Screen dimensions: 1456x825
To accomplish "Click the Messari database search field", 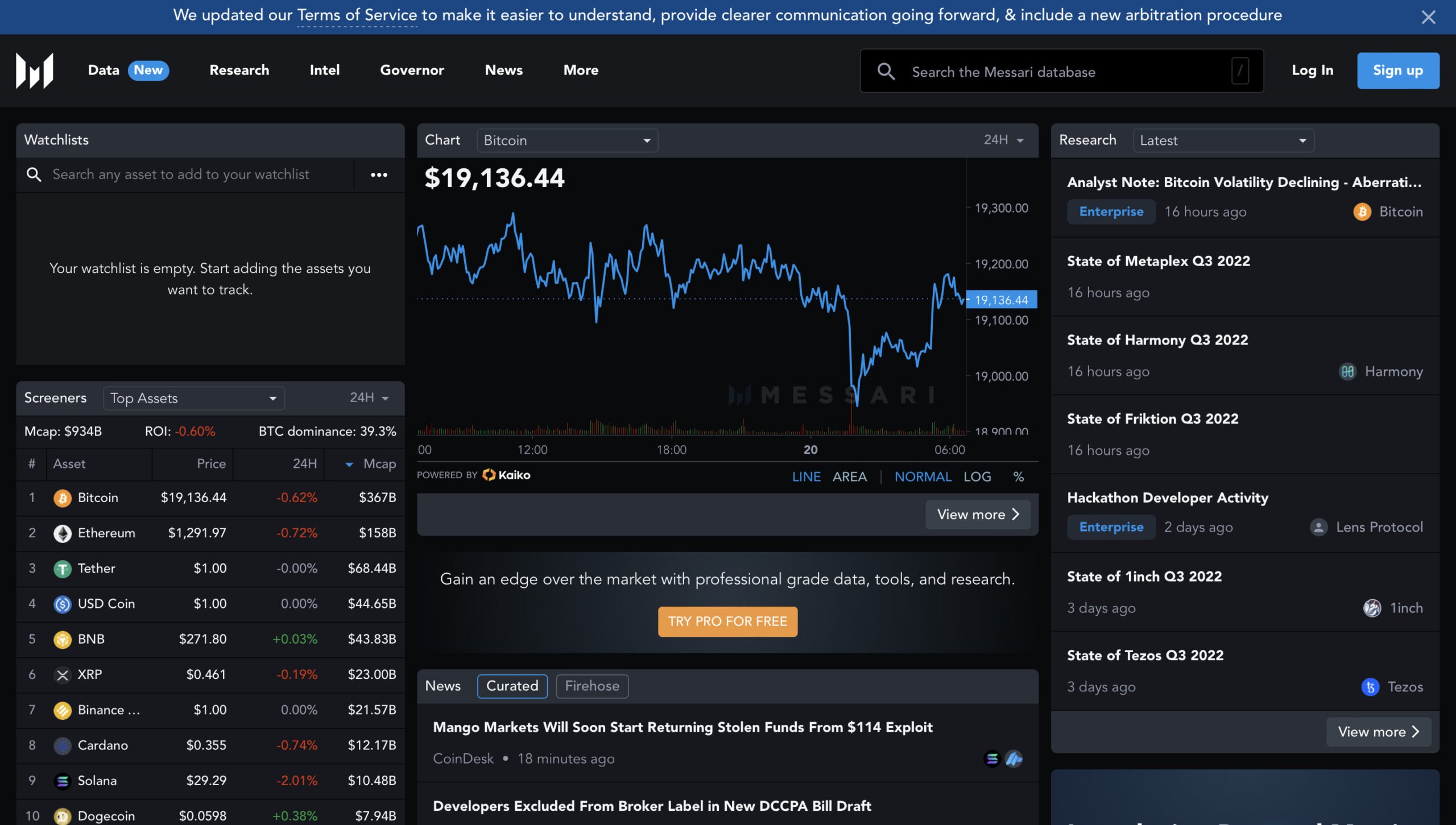I will (1062, 71).
